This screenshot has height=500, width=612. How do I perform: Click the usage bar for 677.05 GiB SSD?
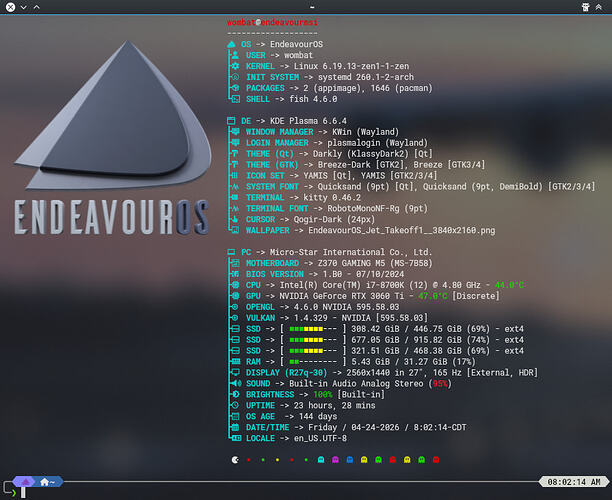tap(313, 340)
